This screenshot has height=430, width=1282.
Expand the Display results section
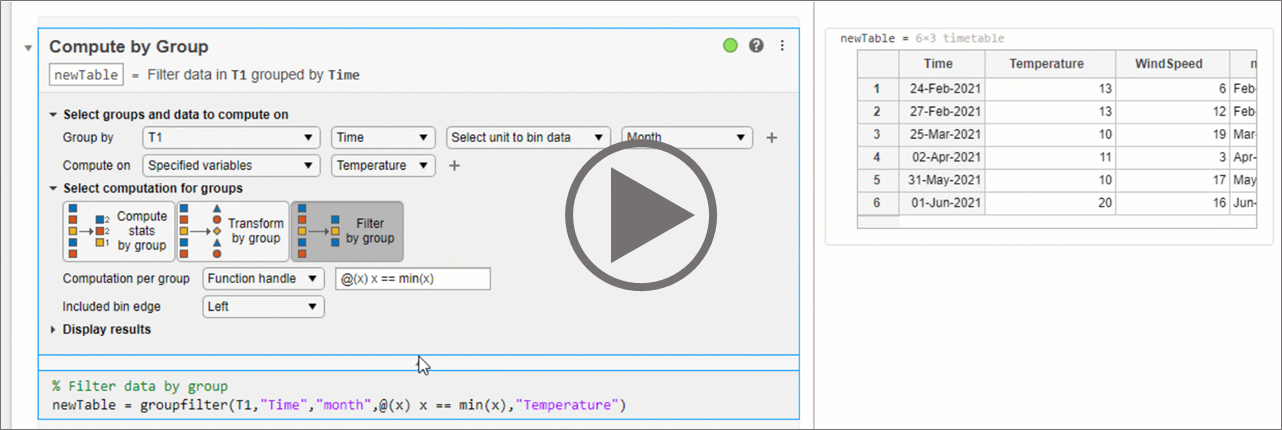tap(54, 329)
